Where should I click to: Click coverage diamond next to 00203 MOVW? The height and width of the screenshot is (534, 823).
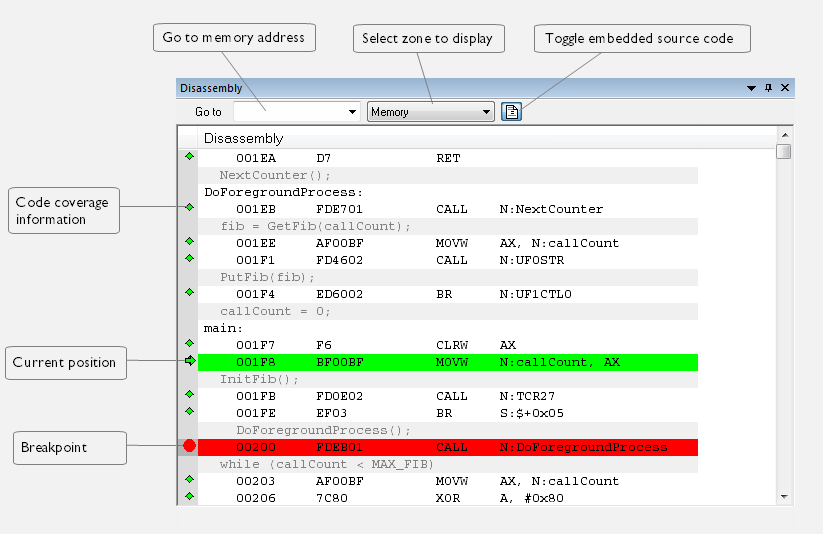point(189,480)
